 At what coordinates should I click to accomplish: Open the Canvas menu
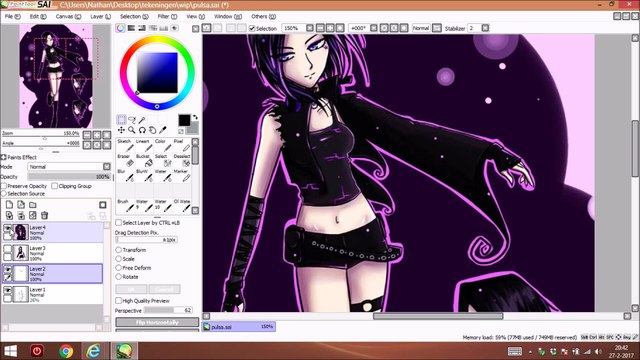tap(68, 16)
